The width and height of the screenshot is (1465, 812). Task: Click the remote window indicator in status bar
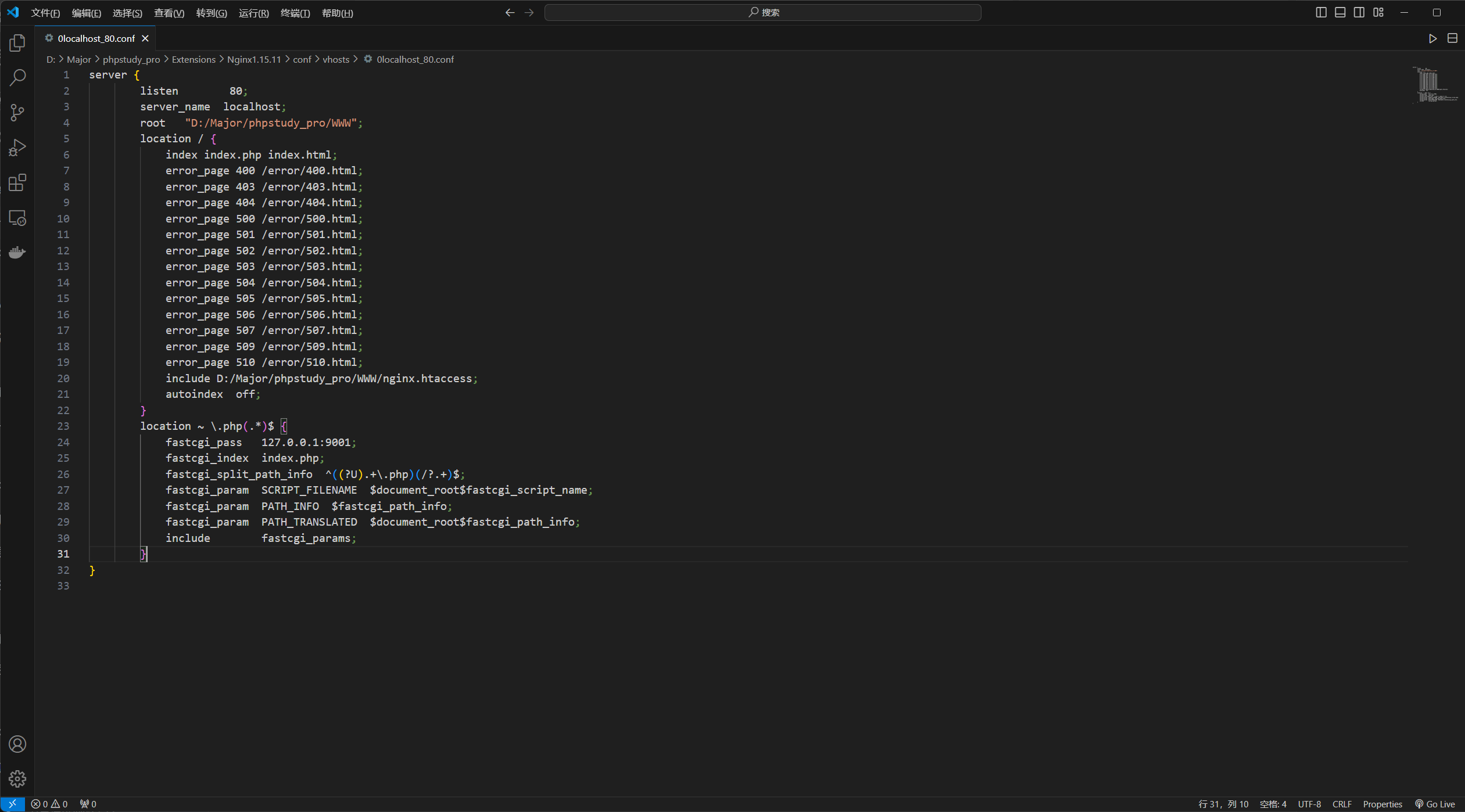pos(12,804)
